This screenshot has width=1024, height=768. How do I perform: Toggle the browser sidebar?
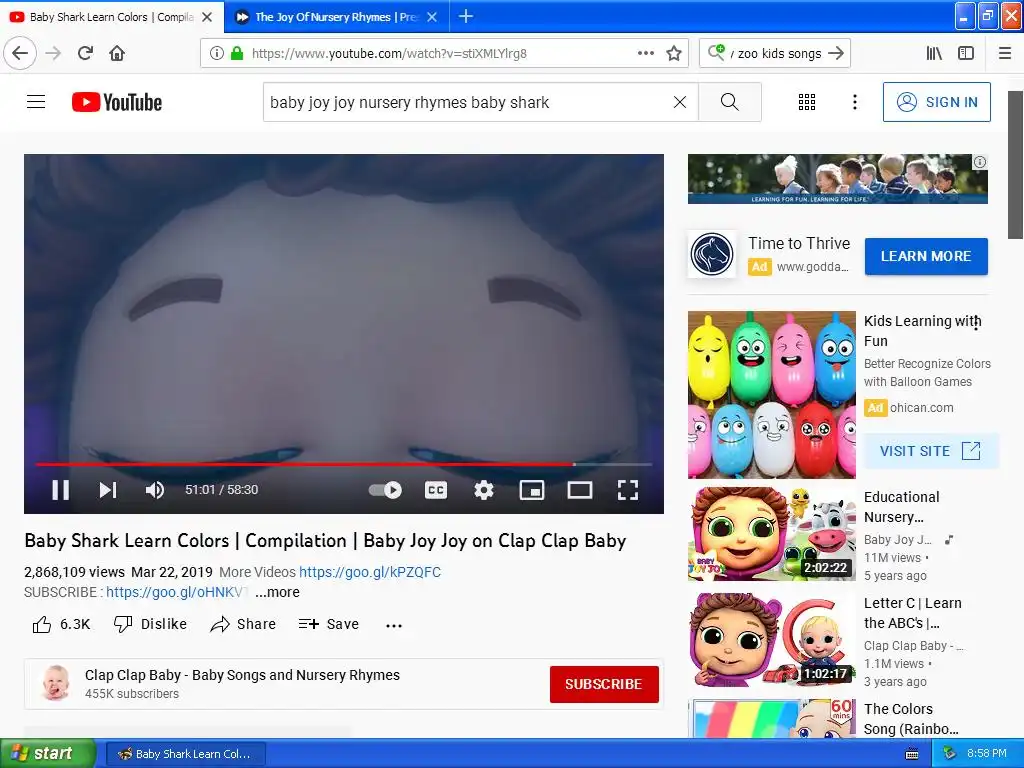pos(966,54)
